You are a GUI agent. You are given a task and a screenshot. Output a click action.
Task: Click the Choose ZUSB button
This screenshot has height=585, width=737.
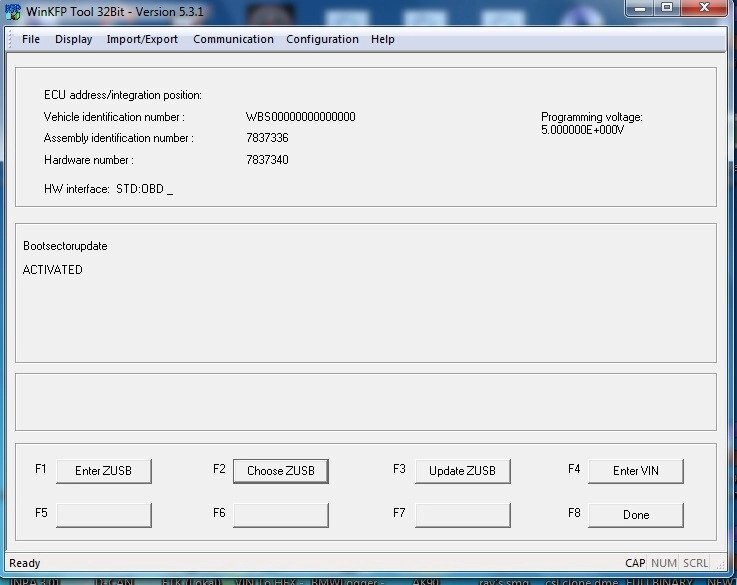pos(280,471)
